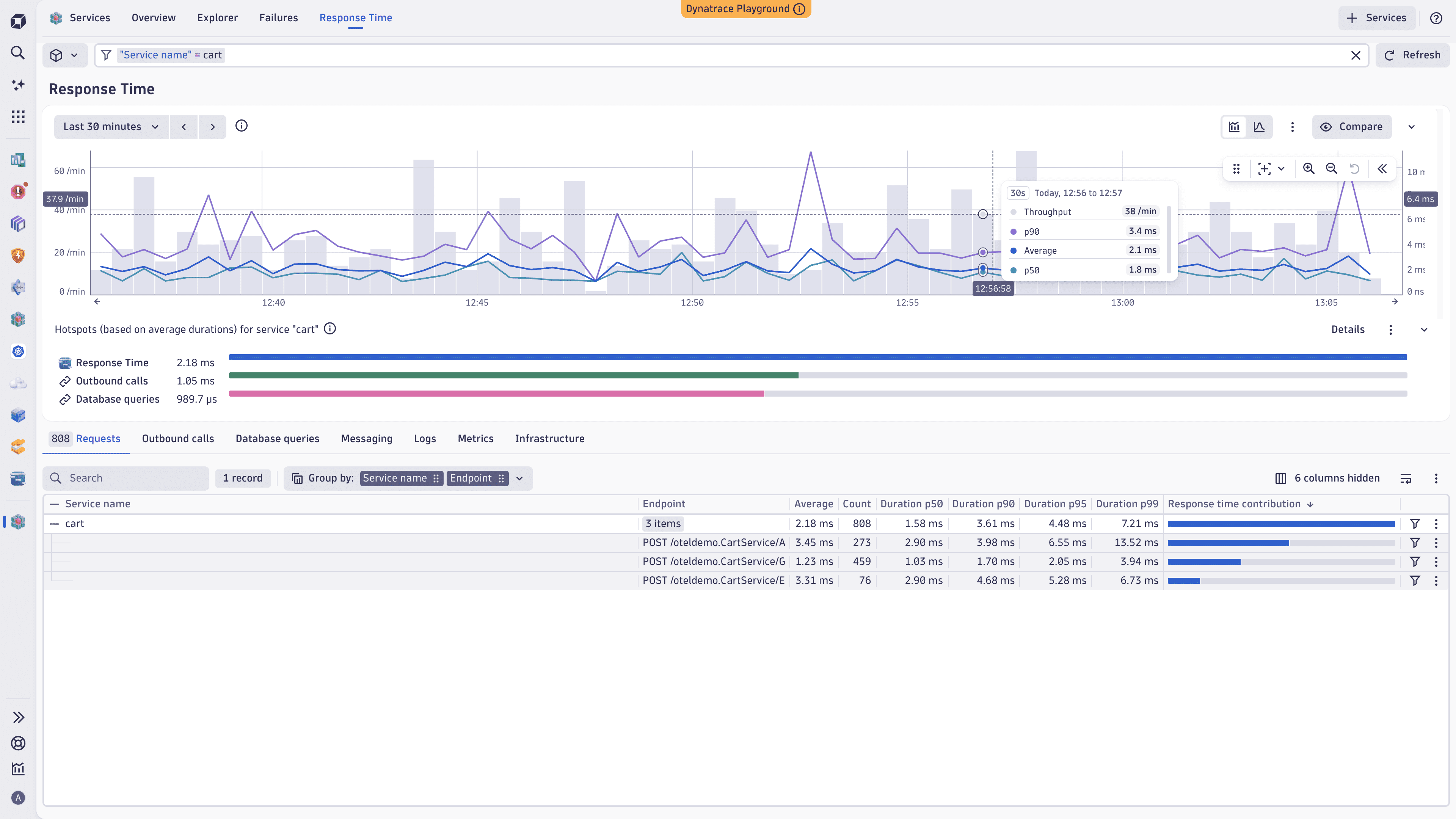Open the Outbound calls tab
The width and height of the screenshot is (1456, 819).
pos(178,439)
